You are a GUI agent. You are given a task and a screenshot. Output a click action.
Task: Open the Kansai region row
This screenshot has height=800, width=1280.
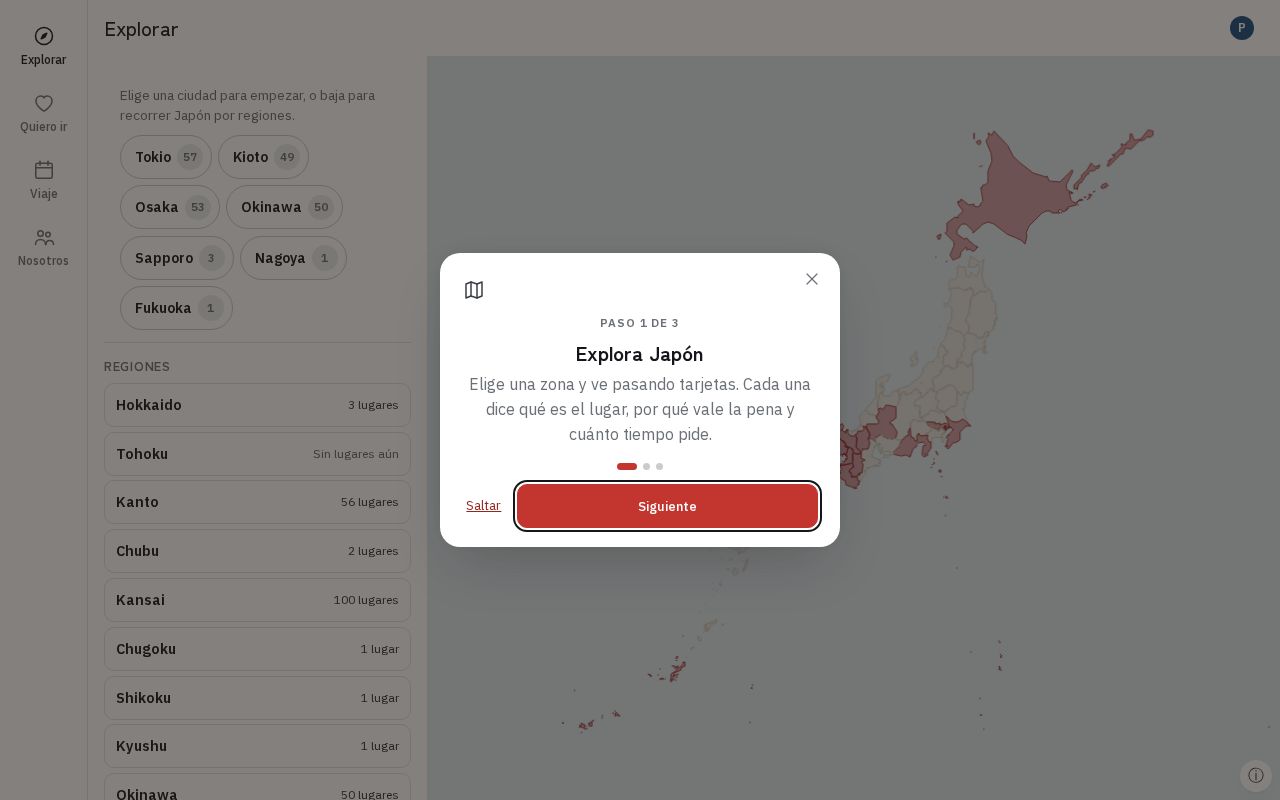point(257,600)
